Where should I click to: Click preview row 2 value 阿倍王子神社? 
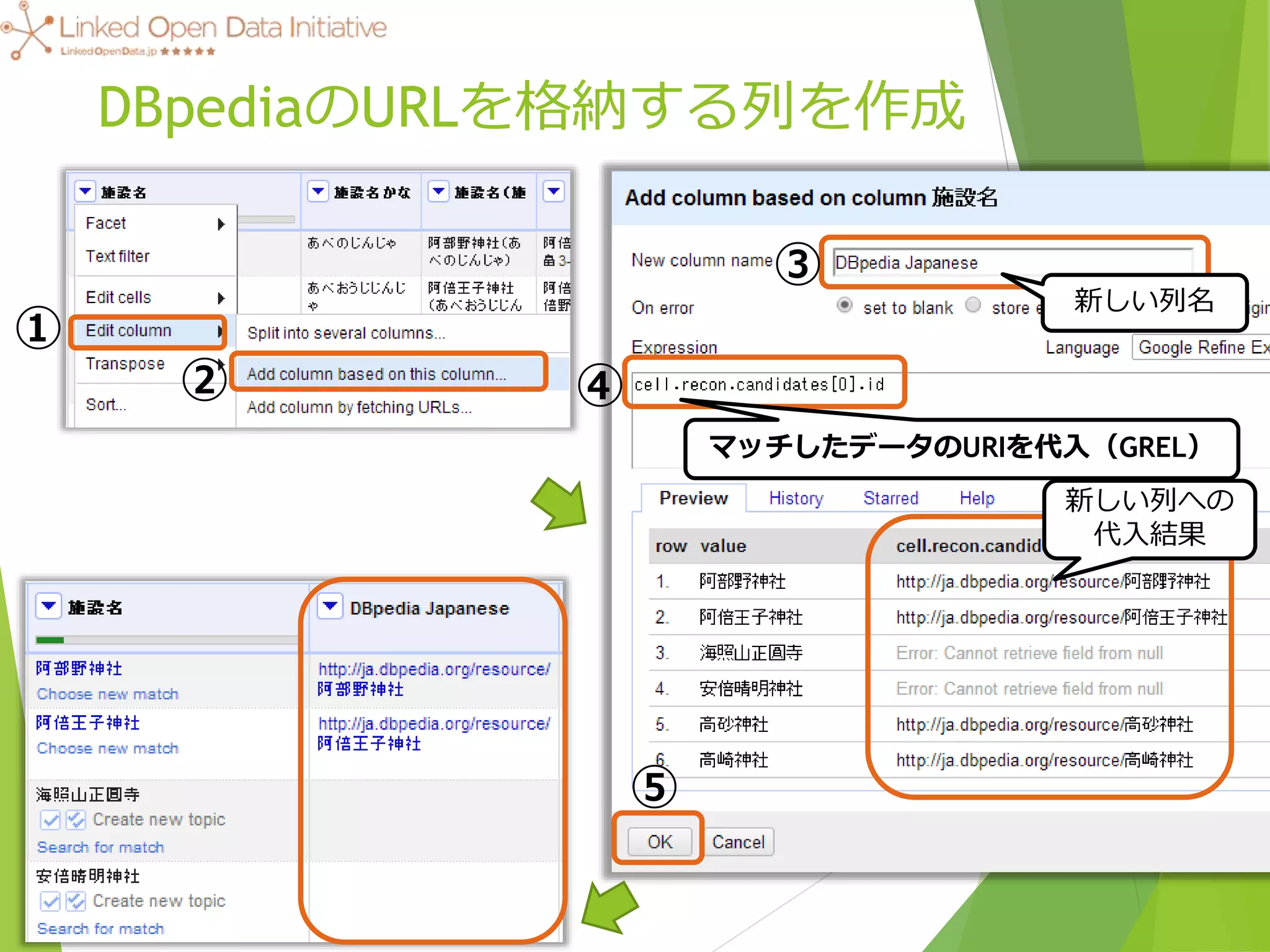pyautogui.click(x=751, y=617)
